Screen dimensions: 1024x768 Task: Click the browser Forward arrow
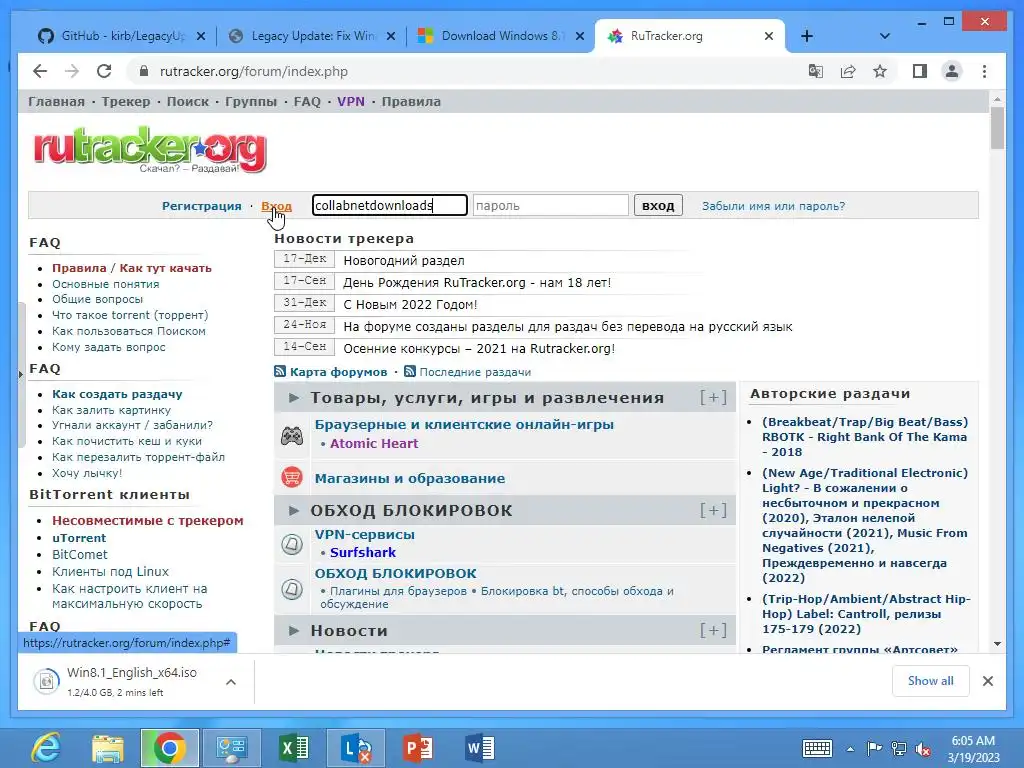[72, 71]
